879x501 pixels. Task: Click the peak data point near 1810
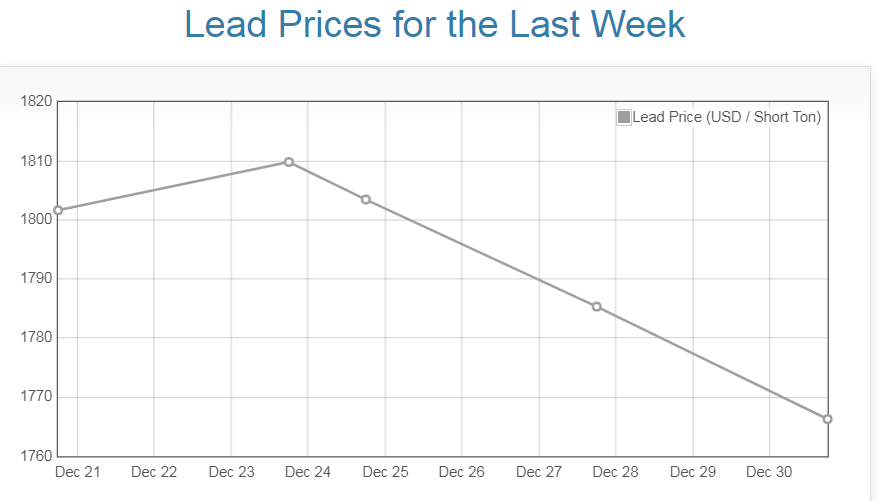tap(289, 162)
